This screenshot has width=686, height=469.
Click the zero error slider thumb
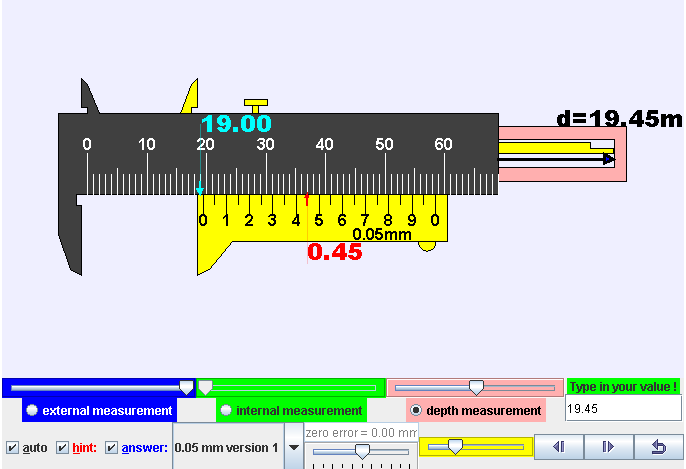(362, 451)
